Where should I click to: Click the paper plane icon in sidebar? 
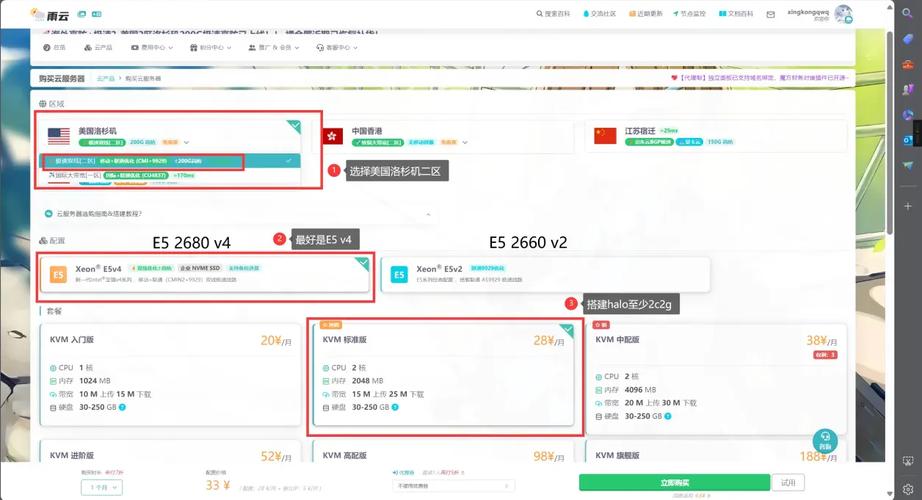pyautogui.click(x=908, y=166)
